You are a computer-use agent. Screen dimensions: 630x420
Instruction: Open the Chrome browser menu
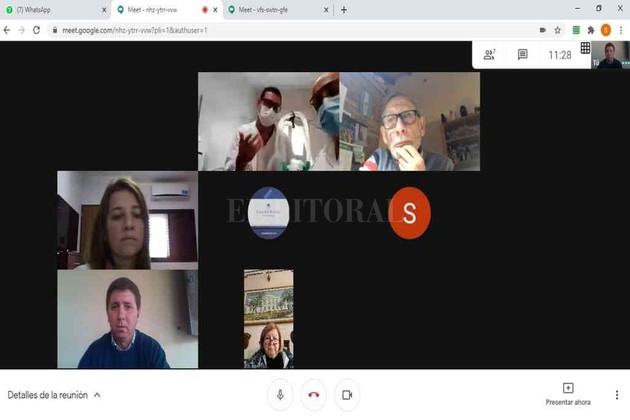pyautogui.click(x=621, y=30)
